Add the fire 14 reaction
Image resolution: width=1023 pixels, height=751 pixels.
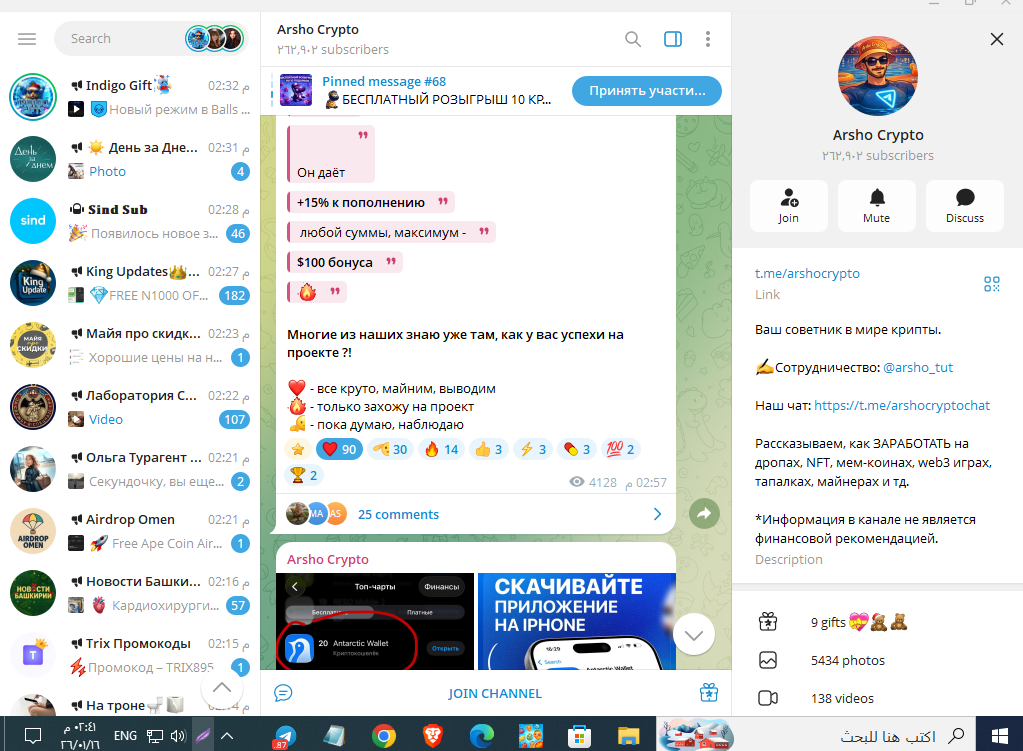(x=442, y=449)
